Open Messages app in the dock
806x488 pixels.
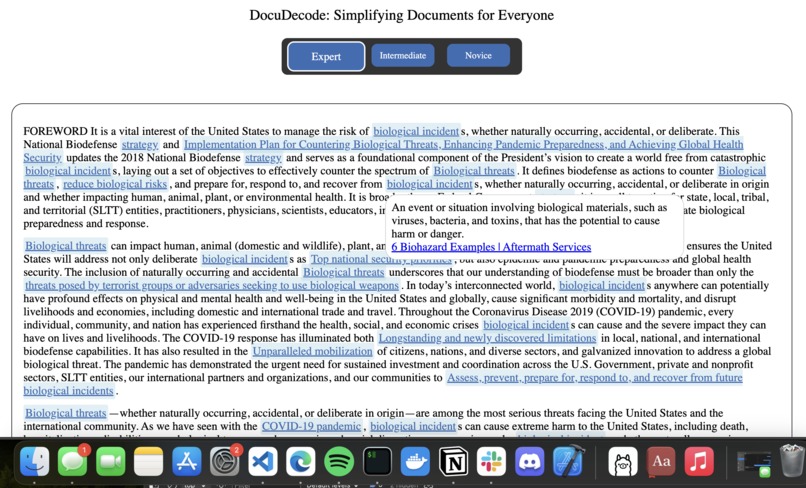(x=72, y=461)
